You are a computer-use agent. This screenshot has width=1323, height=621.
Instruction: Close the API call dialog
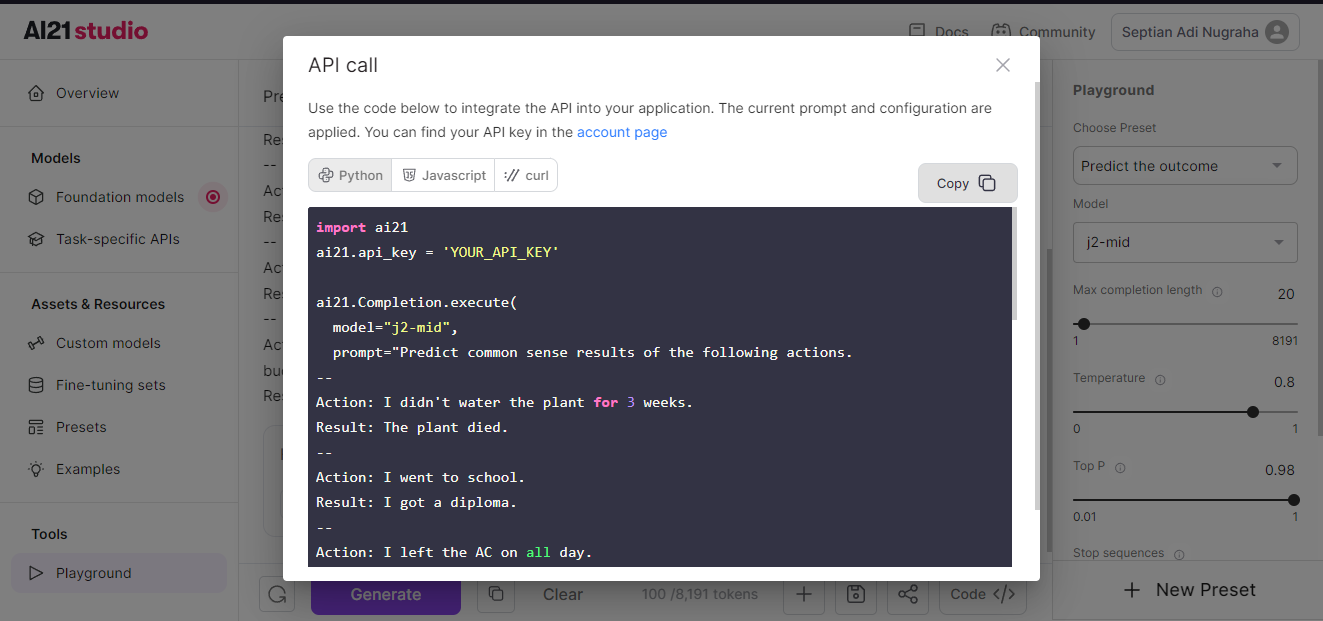click(1003, 65)
